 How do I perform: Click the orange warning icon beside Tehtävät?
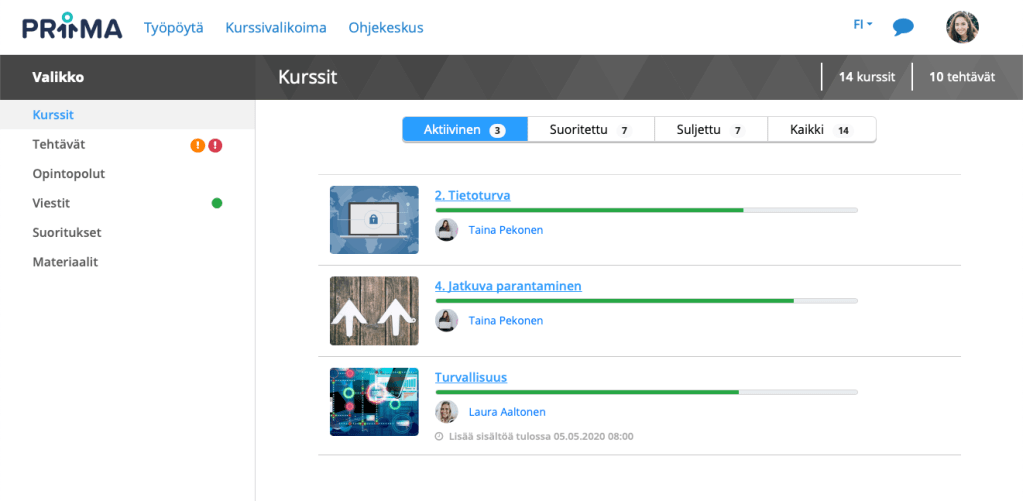tap(198, 145)
